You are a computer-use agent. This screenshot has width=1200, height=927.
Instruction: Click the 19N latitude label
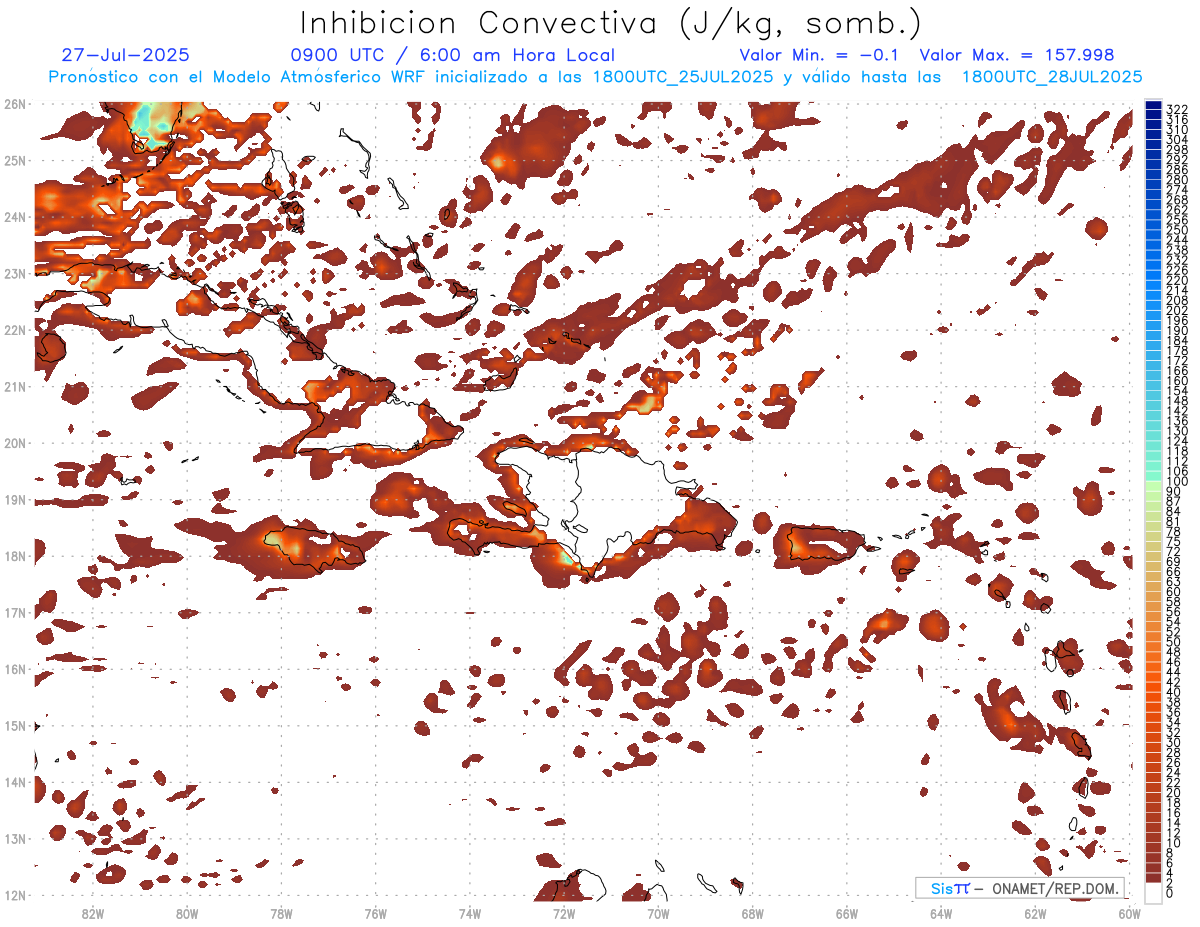15,499
